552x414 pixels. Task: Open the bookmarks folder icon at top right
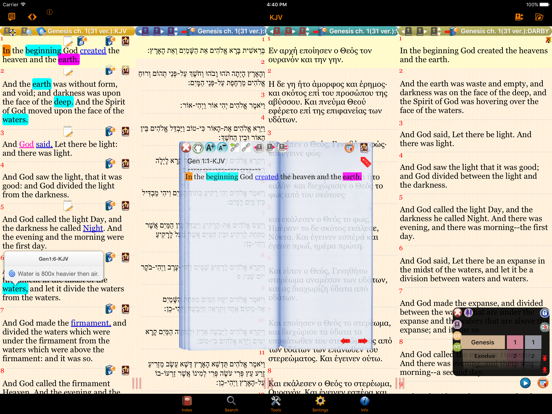click(539, 17)
